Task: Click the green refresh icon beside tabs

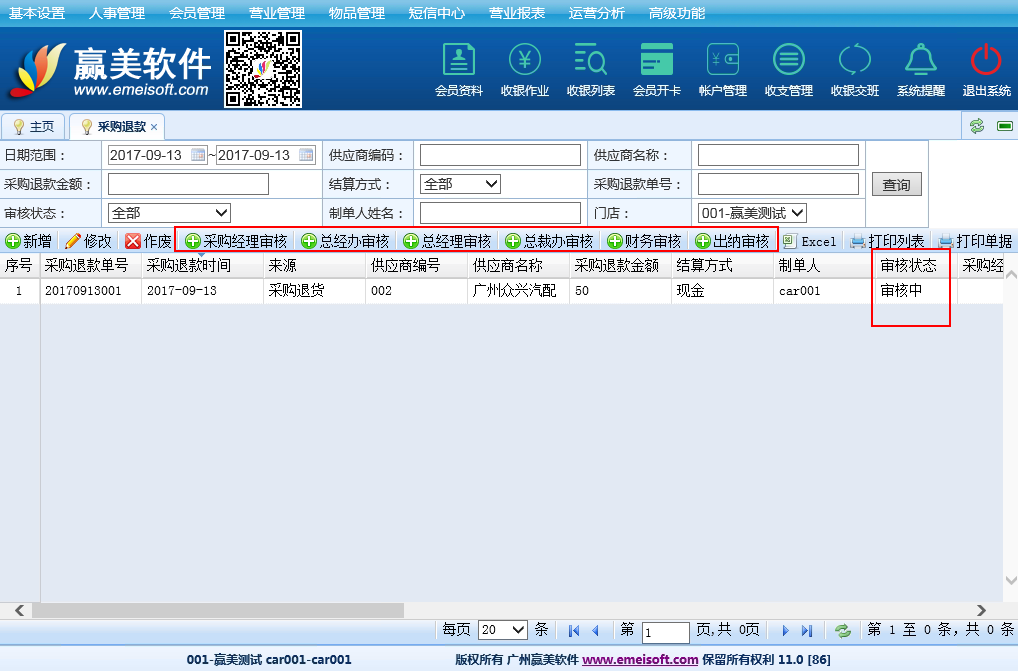Action: (977, 126)
